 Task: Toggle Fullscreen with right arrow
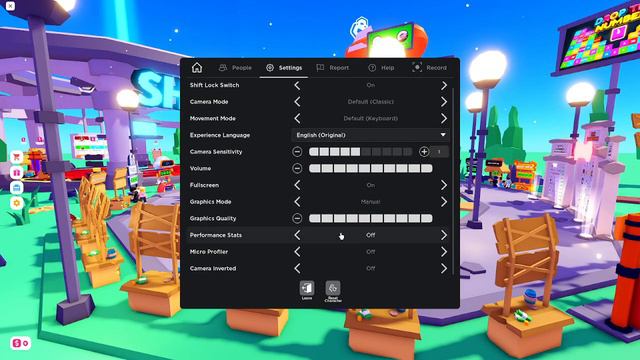tap(444, 185)
